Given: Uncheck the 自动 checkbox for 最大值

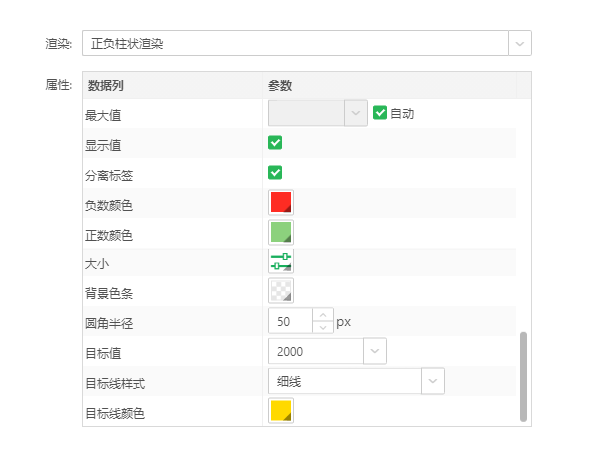Looking at the screenshot, I should coord(380,113).
